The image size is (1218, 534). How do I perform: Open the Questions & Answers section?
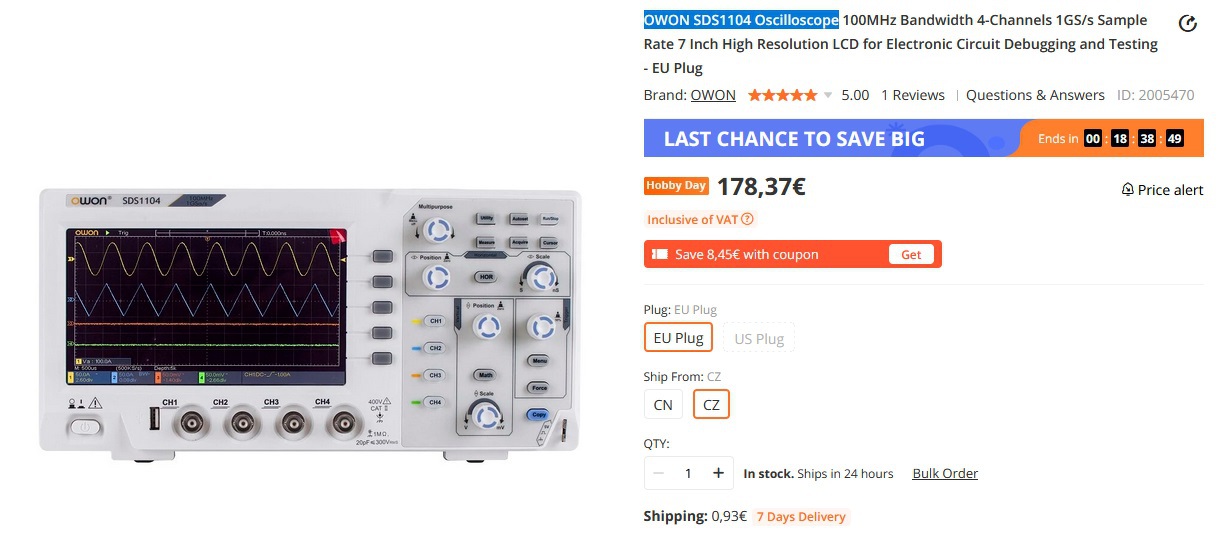(x=1035, y=95)
